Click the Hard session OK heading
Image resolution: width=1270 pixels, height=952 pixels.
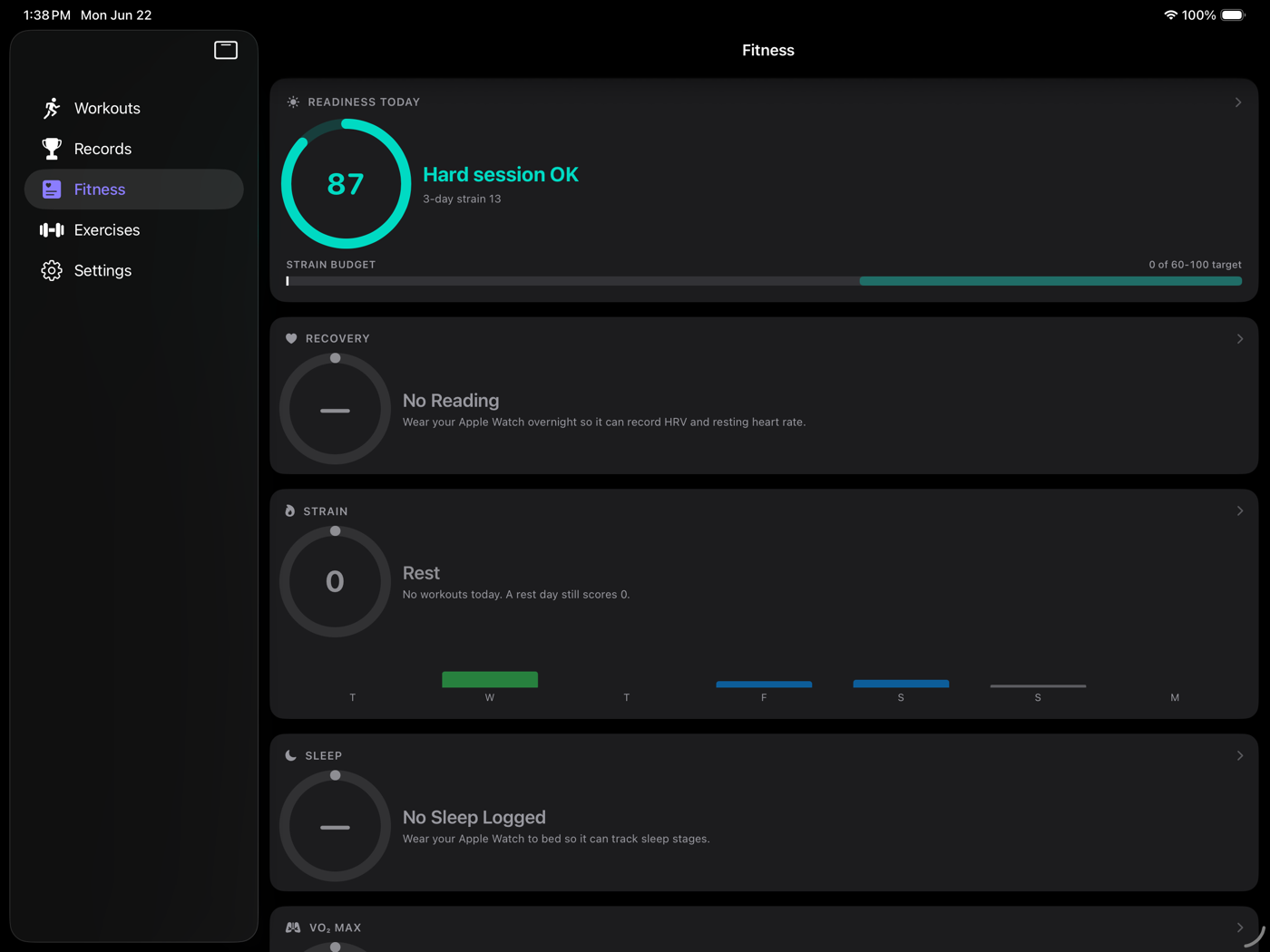[x=501, y=174]
